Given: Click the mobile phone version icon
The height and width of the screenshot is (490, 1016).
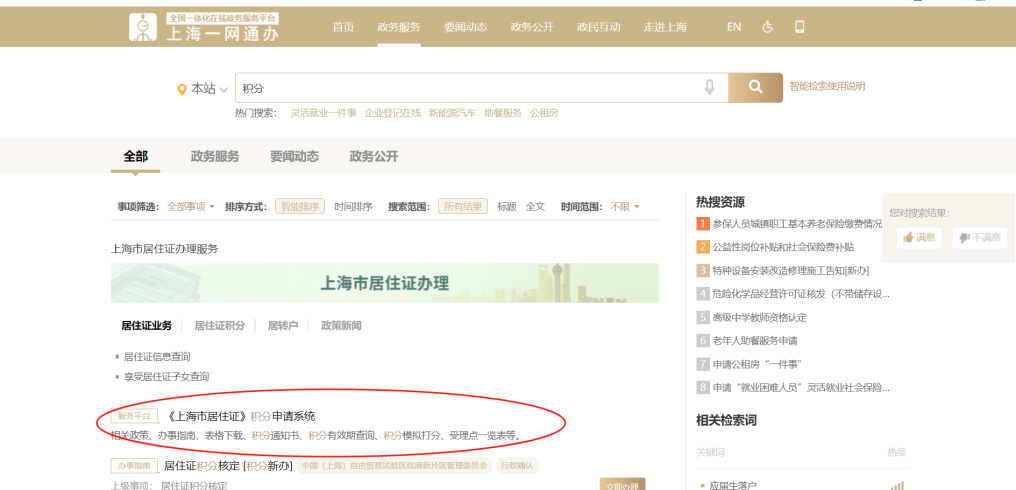Looking at the screenshot, I should point(799,27).
